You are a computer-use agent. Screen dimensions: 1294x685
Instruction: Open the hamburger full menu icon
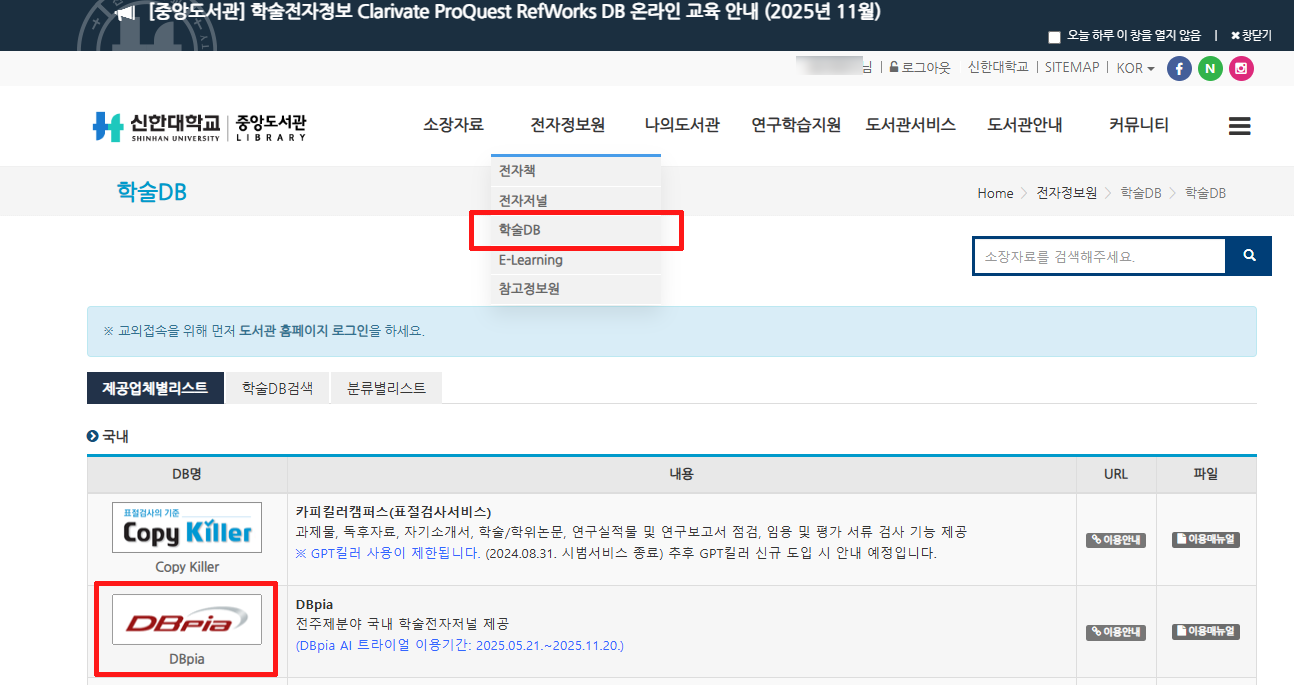point(1239,126)
